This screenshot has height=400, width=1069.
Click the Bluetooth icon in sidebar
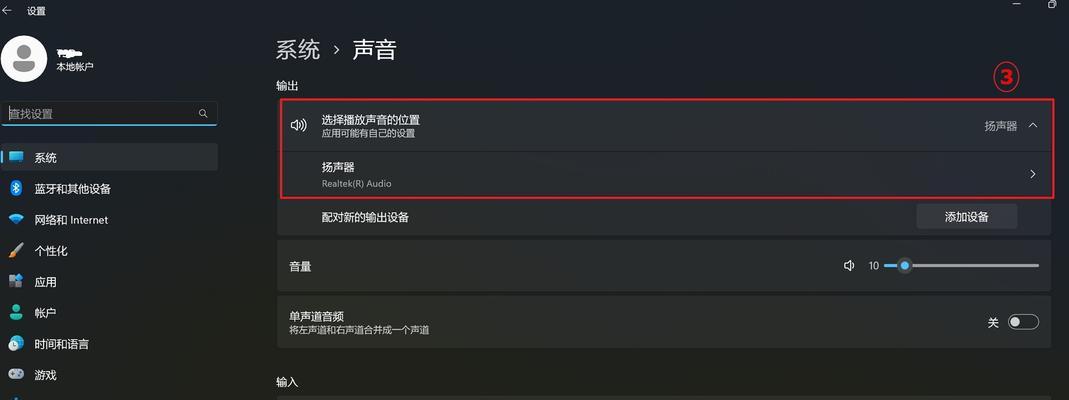pos(16,188)
